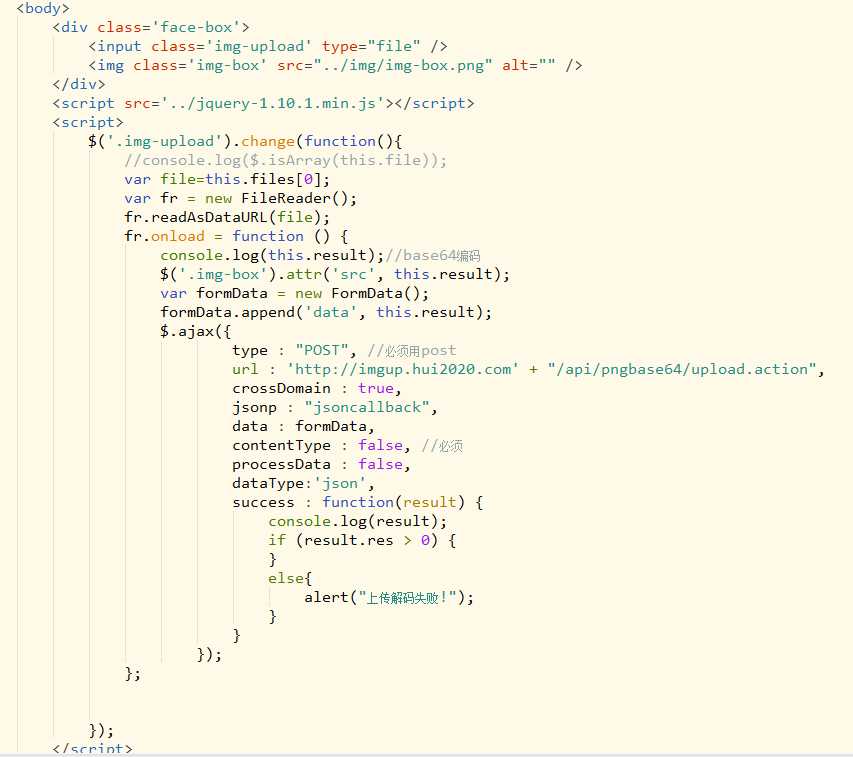This screenshot has width=853, height=757.
Task: Click the console.log(result) line
Action: click(357, 521)
